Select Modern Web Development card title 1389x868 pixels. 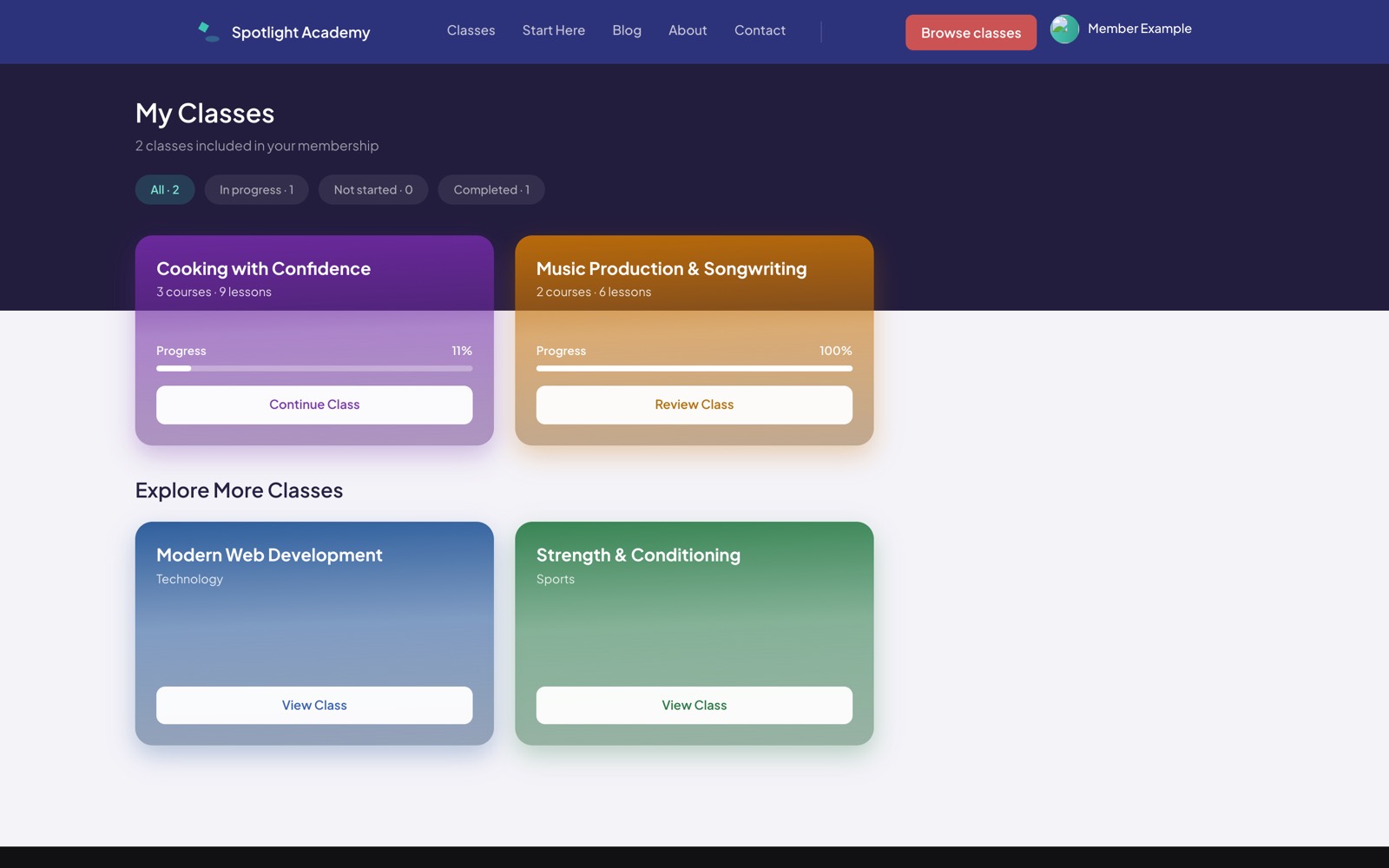pyautogui.click(x=269, y=556)
